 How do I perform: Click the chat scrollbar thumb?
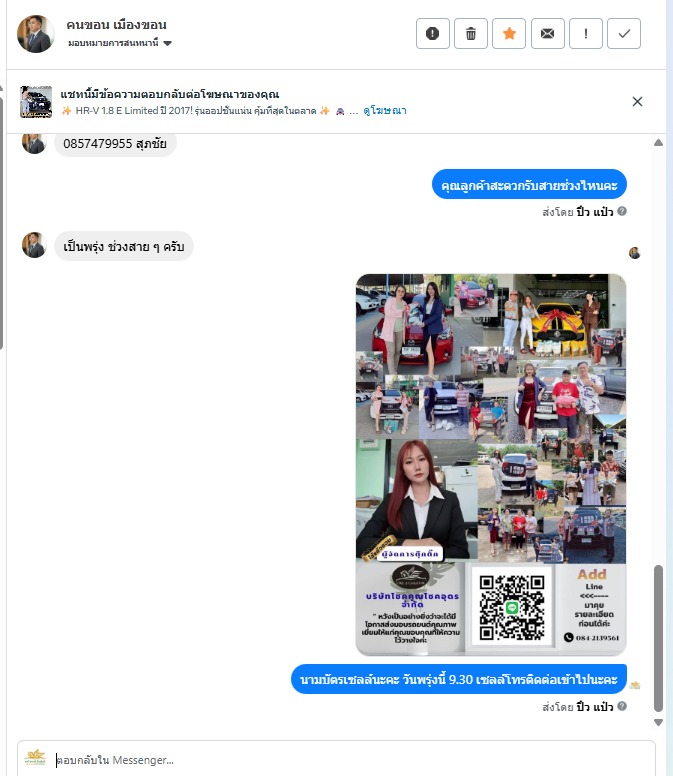click(658, 638)
